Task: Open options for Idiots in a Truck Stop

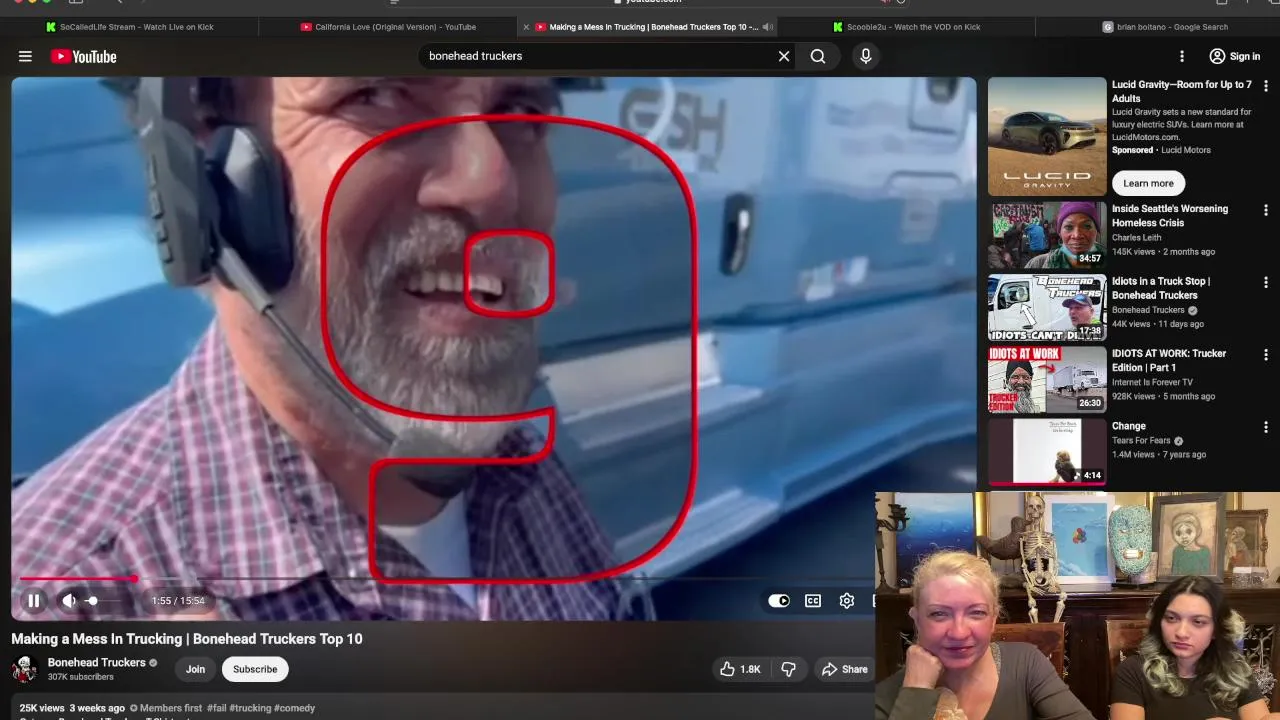Action: (1266, 283)
